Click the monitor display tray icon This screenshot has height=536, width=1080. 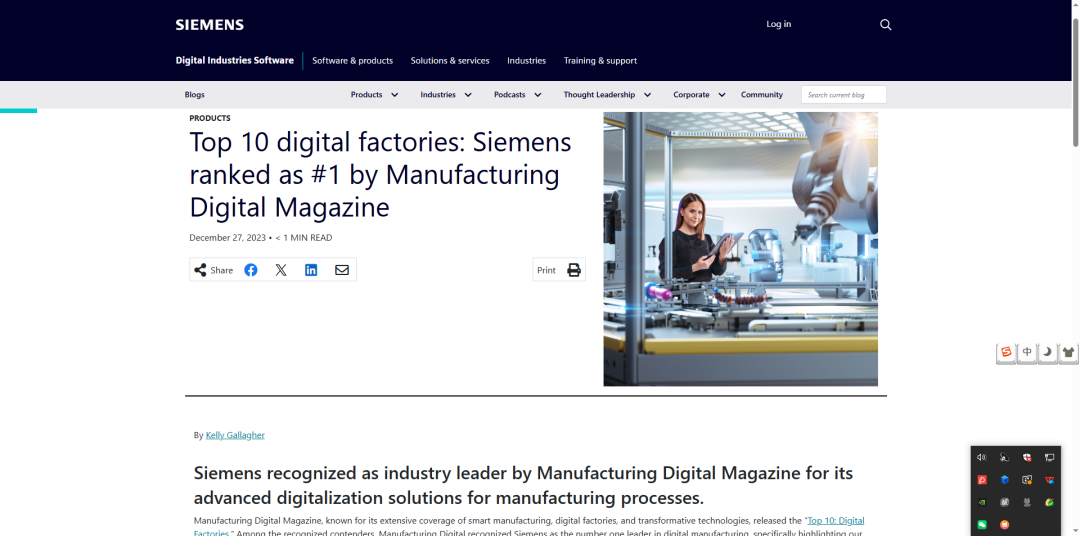click(1050, 457)
